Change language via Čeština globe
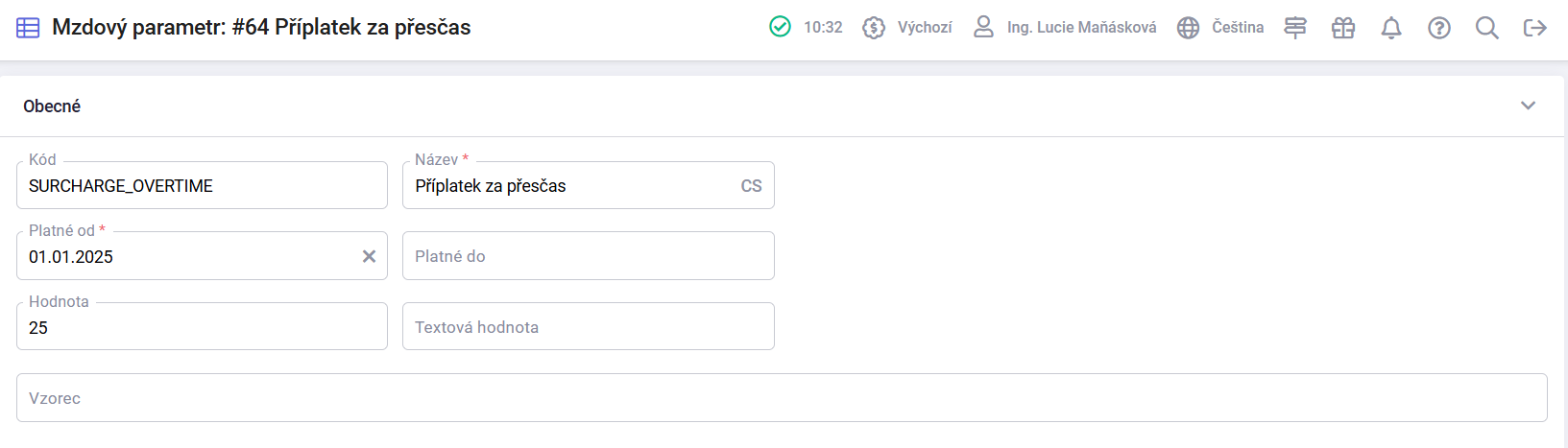This screenshot has width=1568, height=448. tap(1220, 28)
